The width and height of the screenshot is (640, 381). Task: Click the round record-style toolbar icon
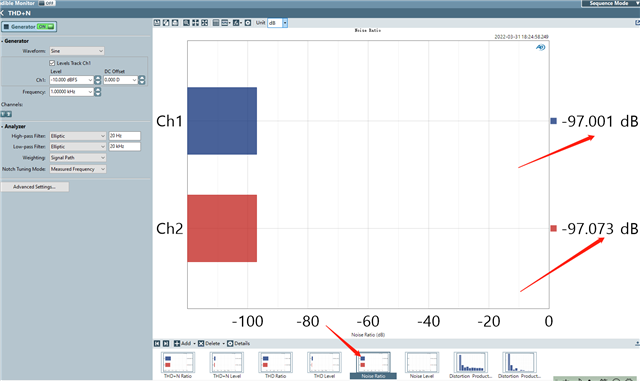tap(248, 23)
